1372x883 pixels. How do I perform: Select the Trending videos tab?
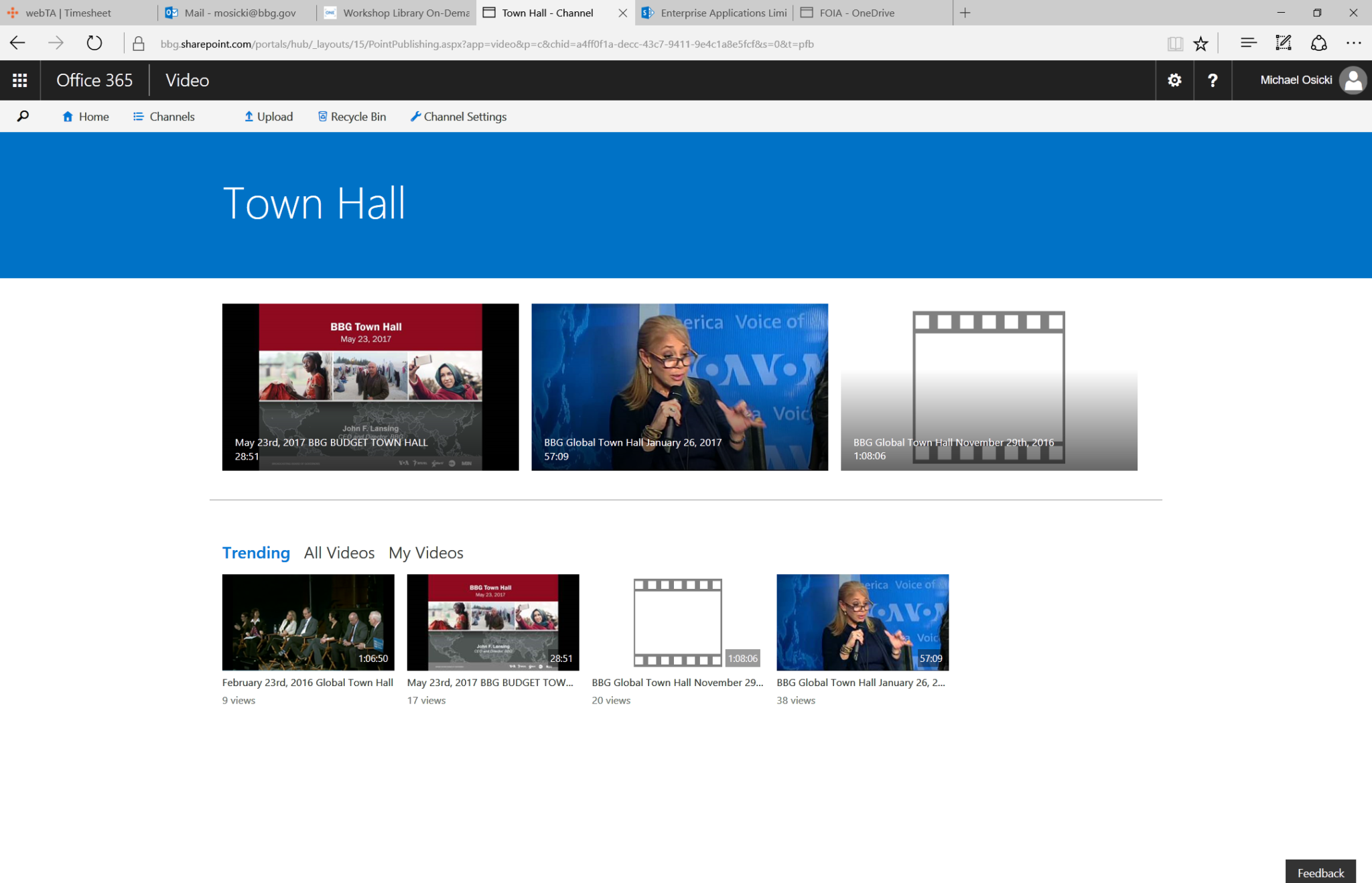256,553
